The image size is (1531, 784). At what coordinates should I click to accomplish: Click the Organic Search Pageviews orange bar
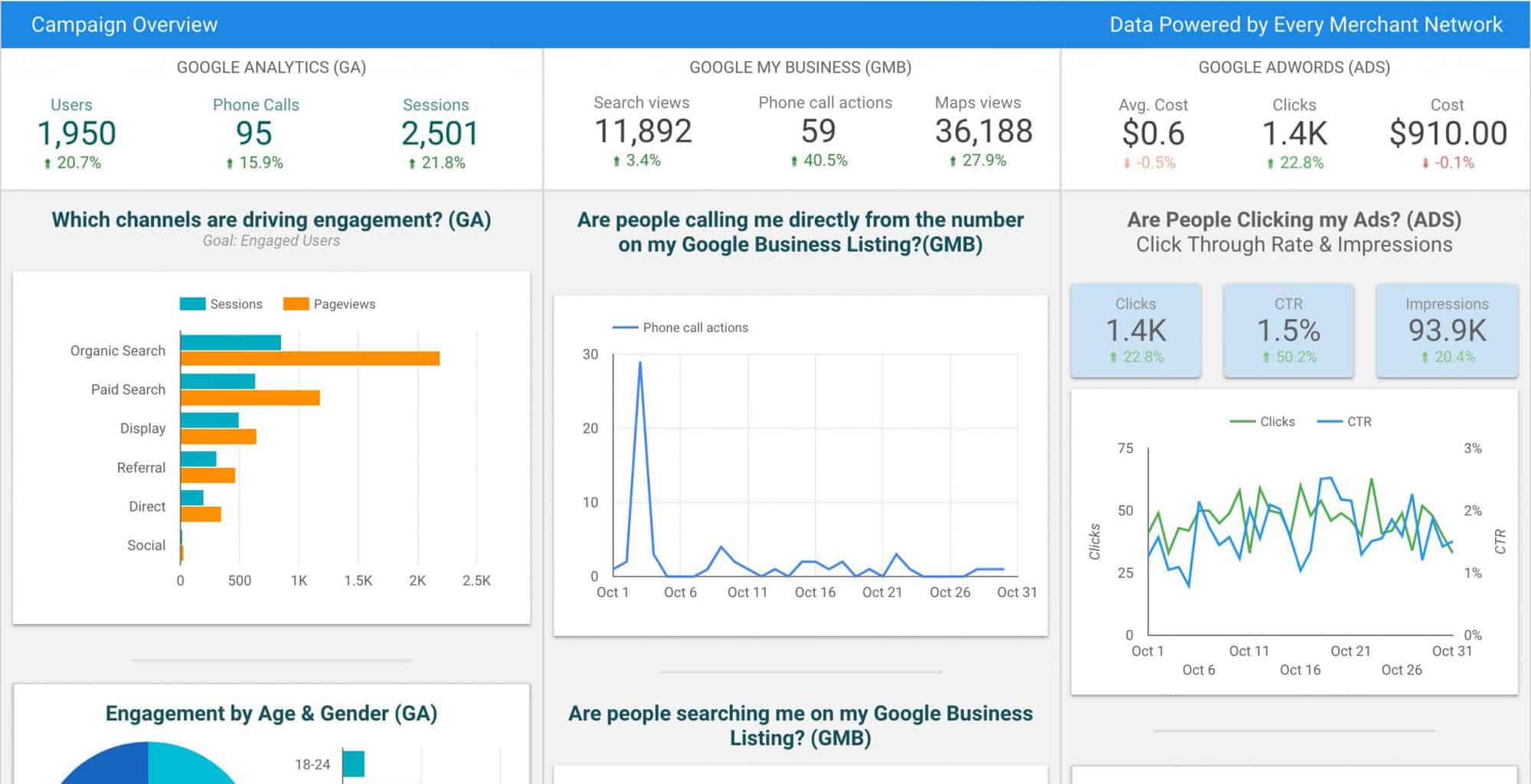point(310,358)
